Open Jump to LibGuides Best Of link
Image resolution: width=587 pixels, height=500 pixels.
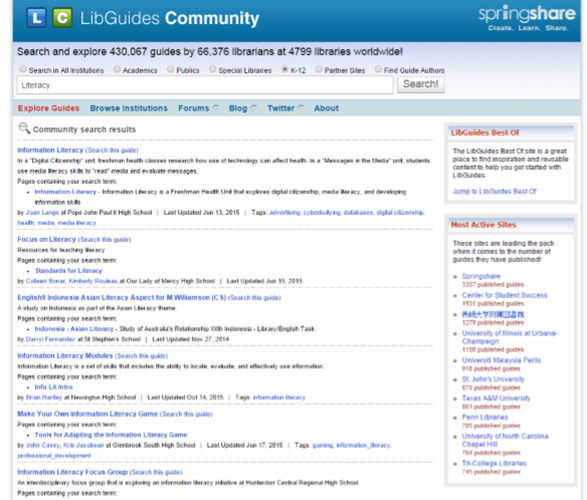[494, 191]
